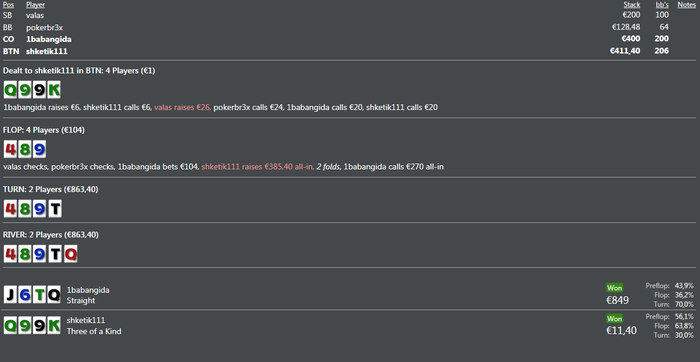
Task: Click the red Q card on the river
Action: pos(71,254)
